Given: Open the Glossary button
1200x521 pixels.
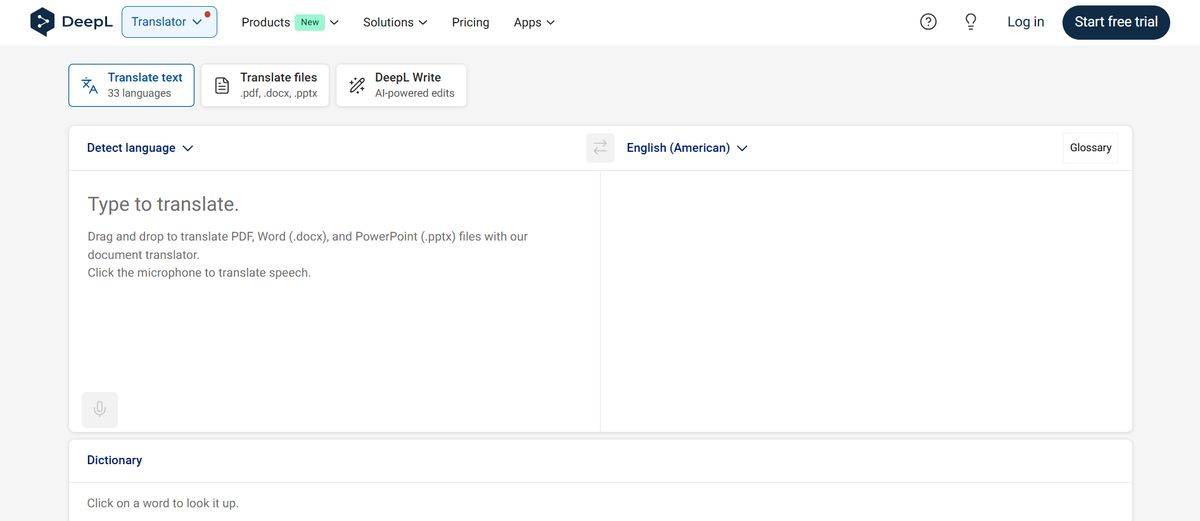Looking at the screenshot, I should (1090, 148).
